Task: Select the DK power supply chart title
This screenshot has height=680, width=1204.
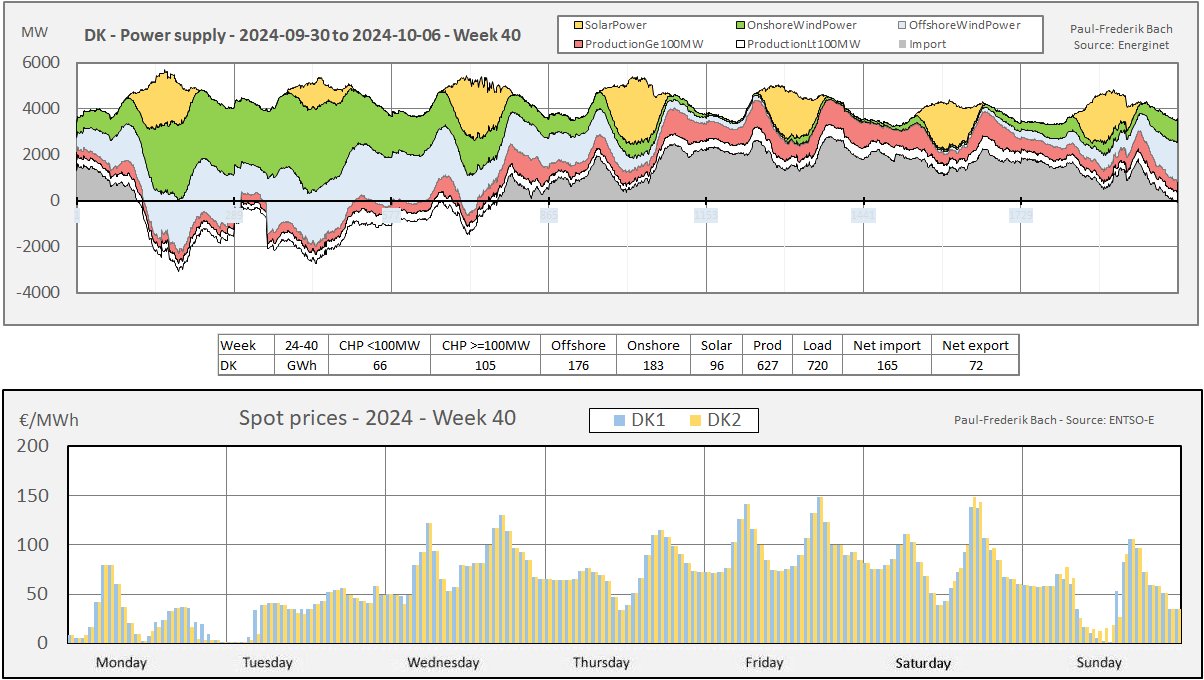Action: click(302, 36)
